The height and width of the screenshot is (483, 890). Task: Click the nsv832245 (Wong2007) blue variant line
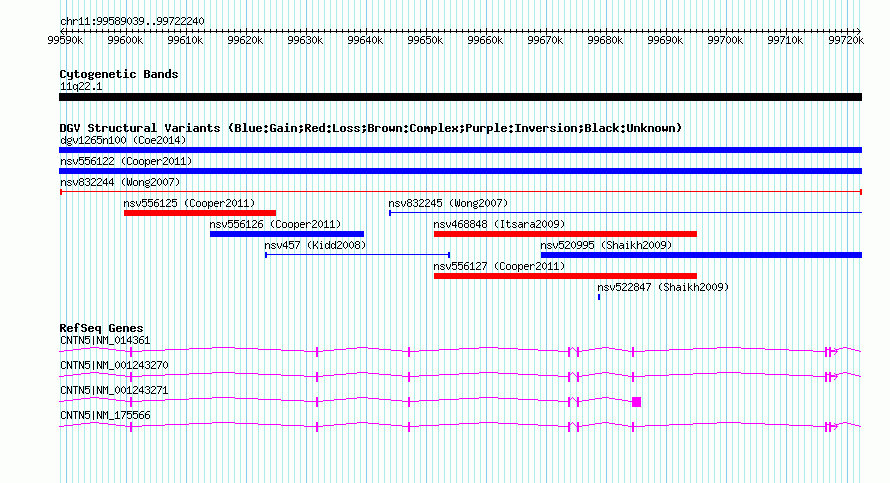click(x=625, y=213)
